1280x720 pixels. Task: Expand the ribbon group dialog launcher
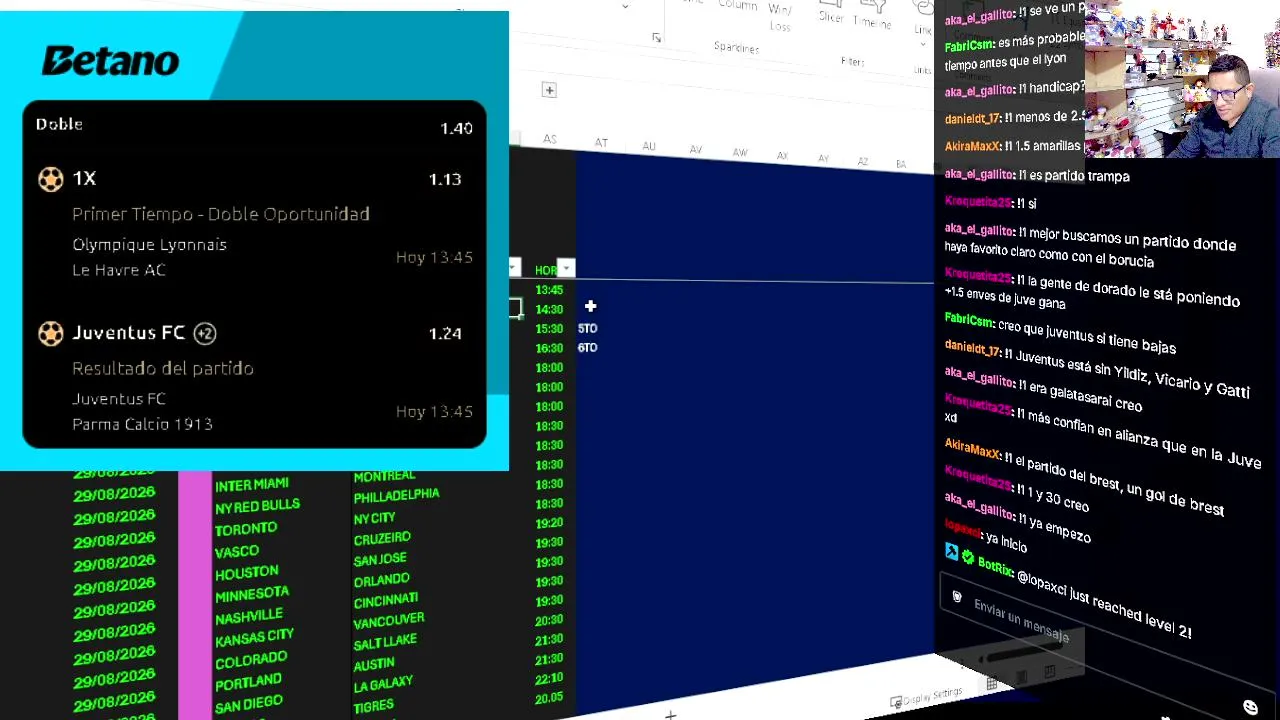click(x=656, y=38)
